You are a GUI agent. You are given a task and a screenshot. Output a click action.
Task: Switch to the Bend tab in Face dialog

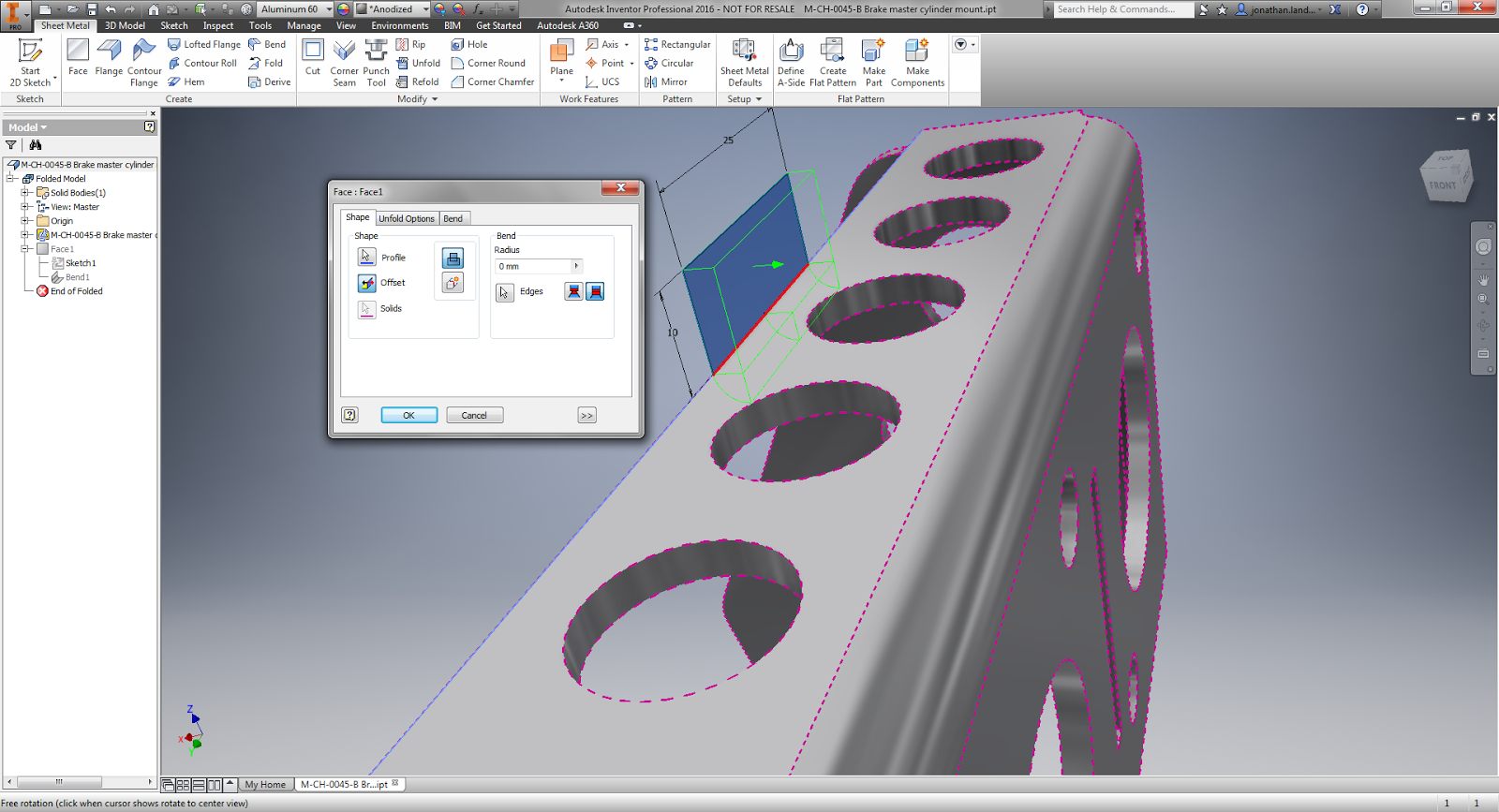pos(453,218)
